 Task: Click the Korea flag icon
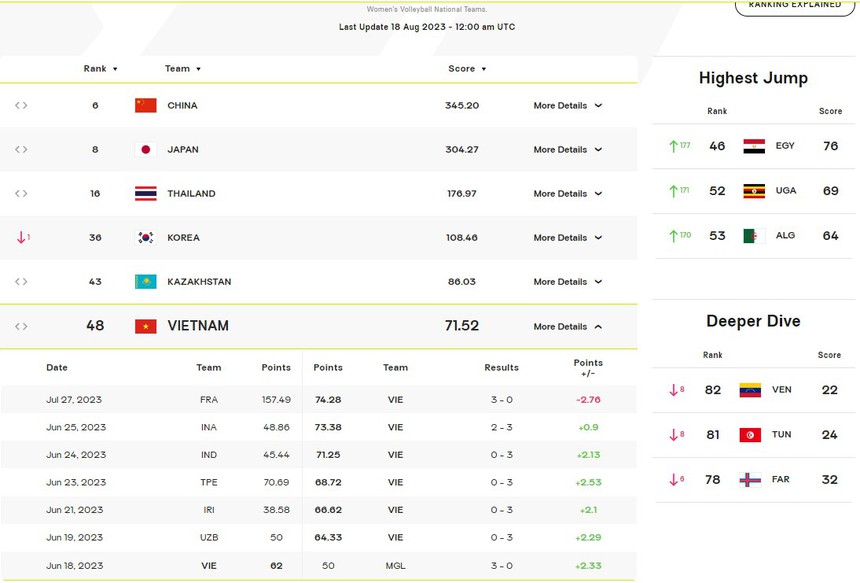click(146, 238)
